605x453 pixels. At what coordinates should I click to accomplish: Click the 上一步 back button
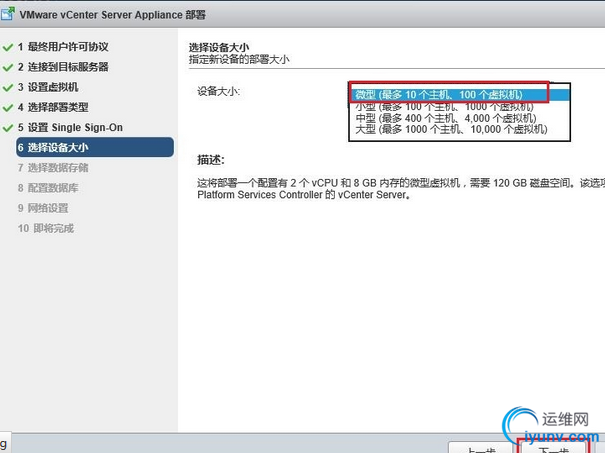click(x=481, y=449)
